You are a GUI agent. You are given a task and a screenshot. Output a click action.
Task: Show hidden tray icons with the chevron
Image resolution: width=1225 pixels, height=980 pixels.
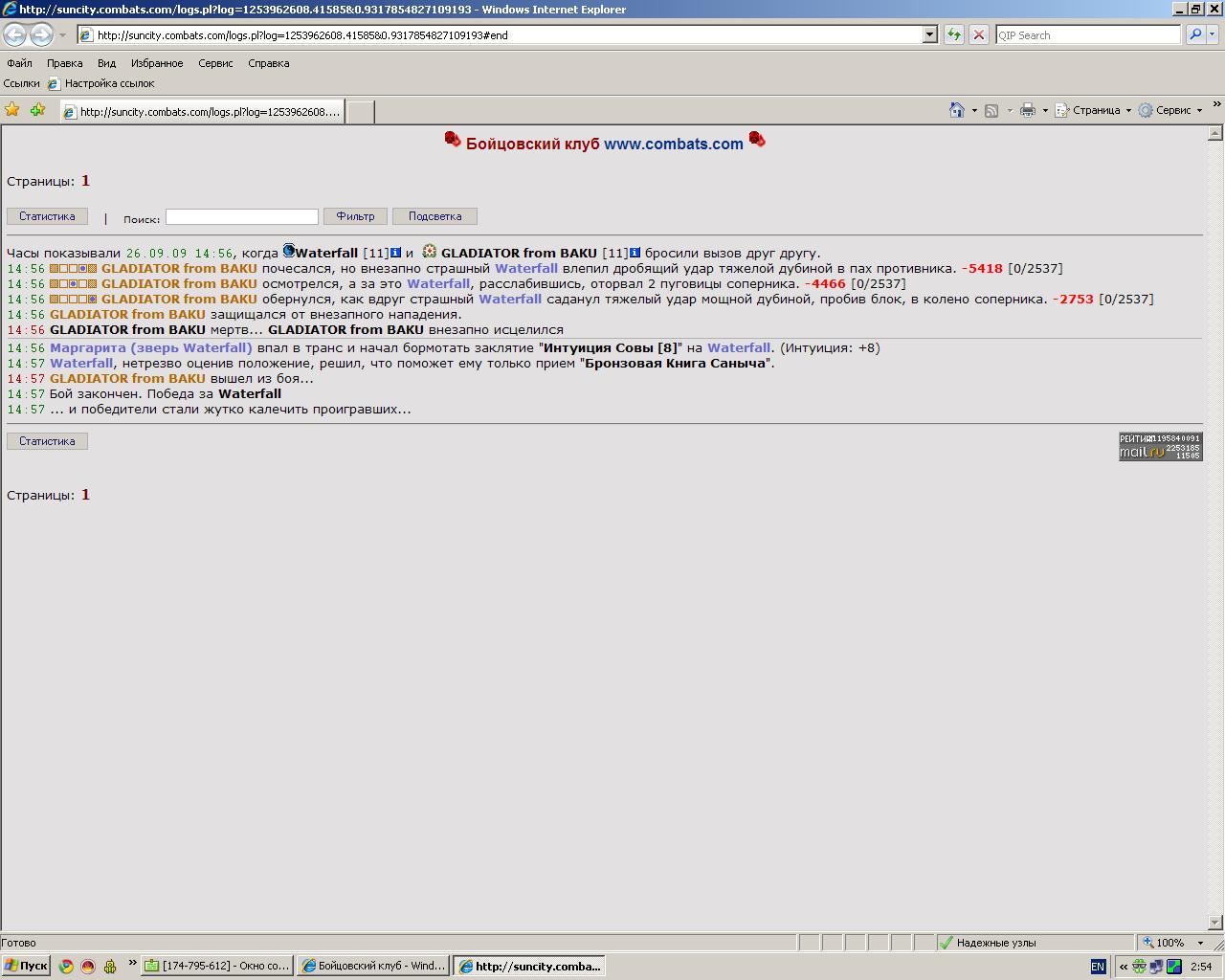1123,967
